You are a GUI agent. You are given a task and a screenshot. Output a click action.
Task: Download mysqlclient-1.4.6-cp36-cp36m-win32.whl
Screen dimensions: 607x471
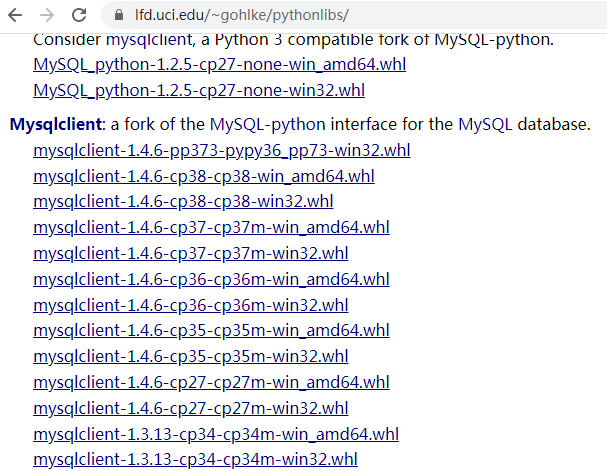pos(191,305)
